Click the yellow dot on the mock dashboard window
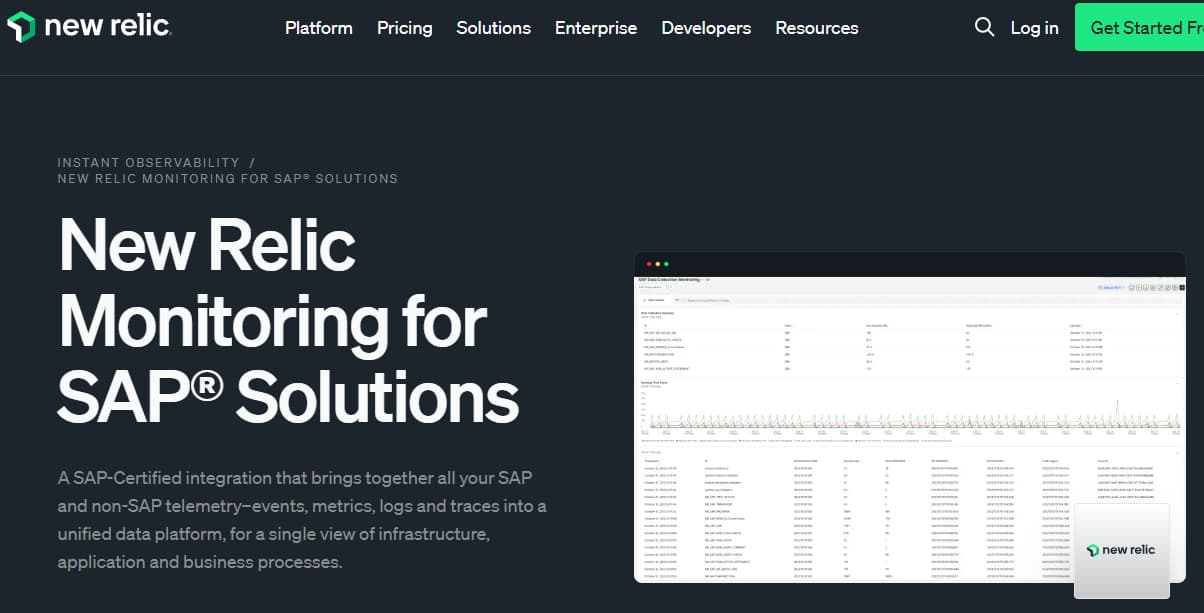The image size is (1204, 613). pos(658,264)
